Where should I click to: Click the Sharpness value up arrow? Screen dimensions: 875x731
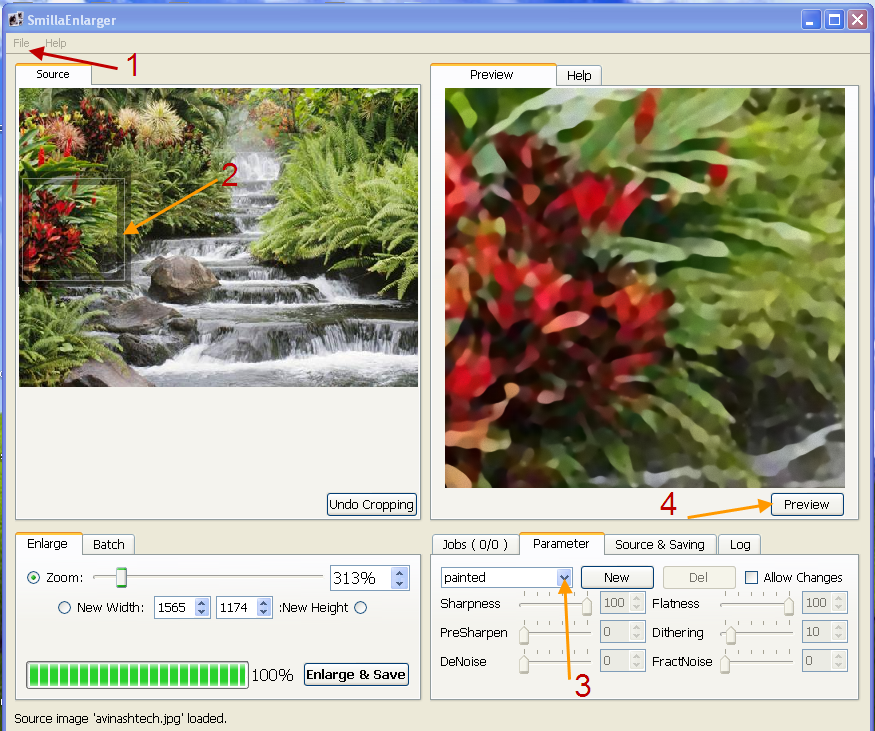[x=637, y=598]
